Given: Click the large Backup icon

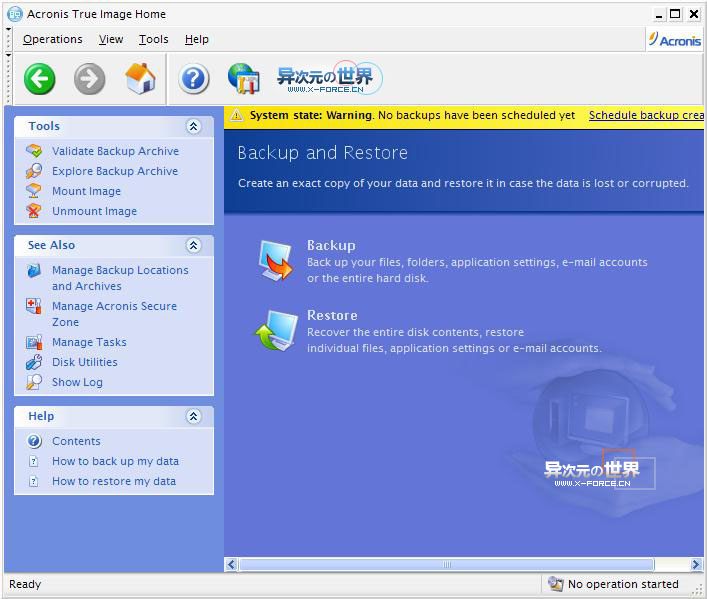Looking at the screenshot, I should pyautogui.click(x=275, y=260).
